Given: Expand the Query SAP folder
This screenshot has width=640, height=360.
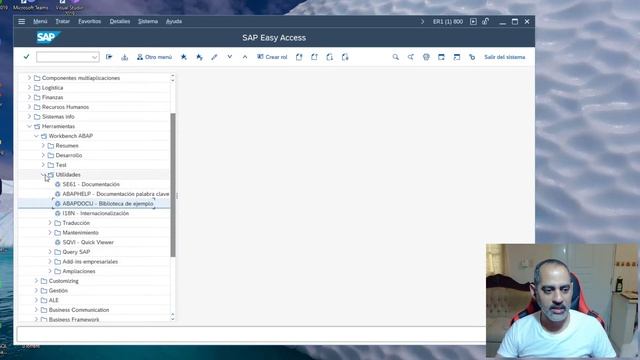Looking at the screenshot, I should 50,252.
